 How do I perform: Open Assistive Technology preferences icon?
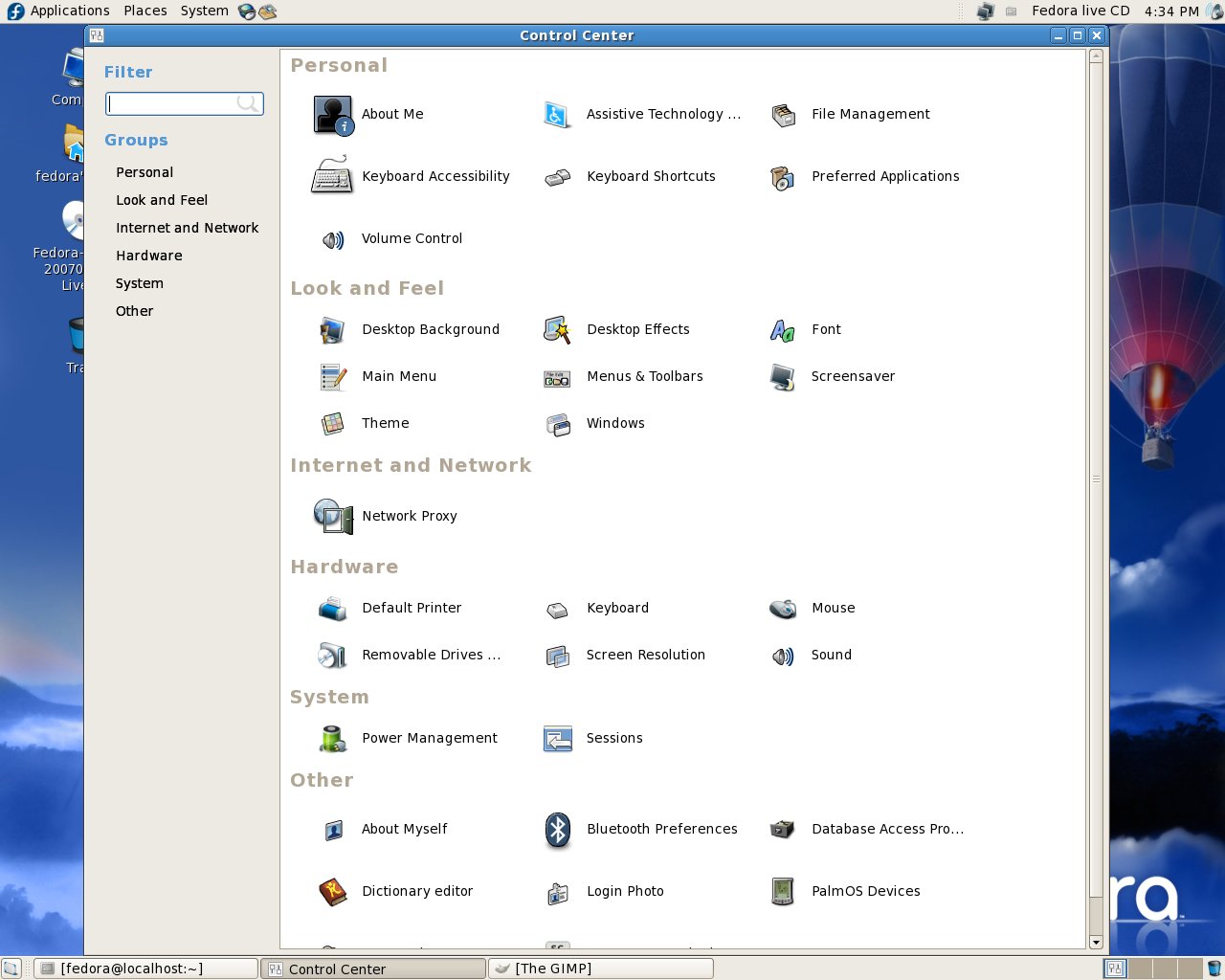[557, 115]
